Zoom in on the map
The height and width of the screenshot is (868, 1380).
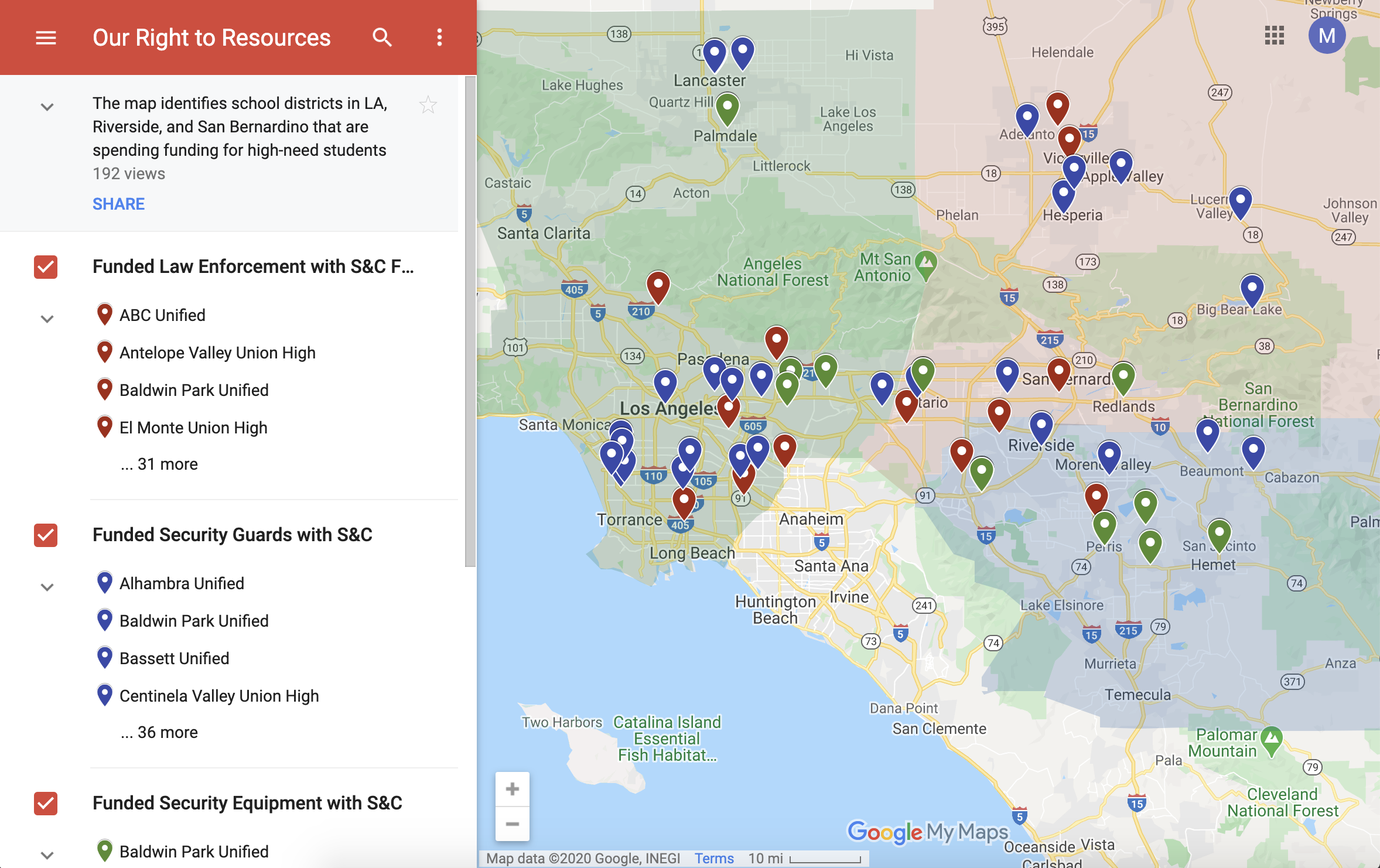pyautogui.click(x=512, y=788)
